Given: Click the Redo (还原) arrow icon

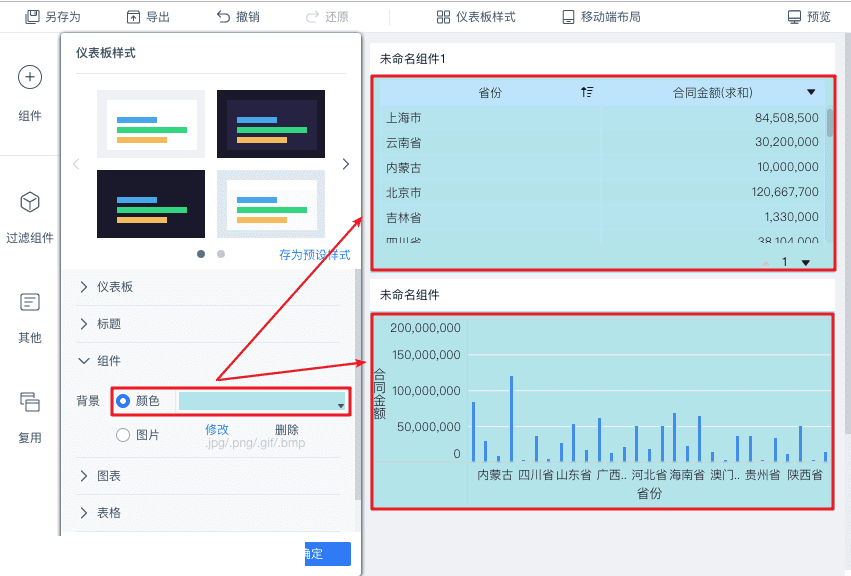Looking at the screenshot, I should point(312,17).
